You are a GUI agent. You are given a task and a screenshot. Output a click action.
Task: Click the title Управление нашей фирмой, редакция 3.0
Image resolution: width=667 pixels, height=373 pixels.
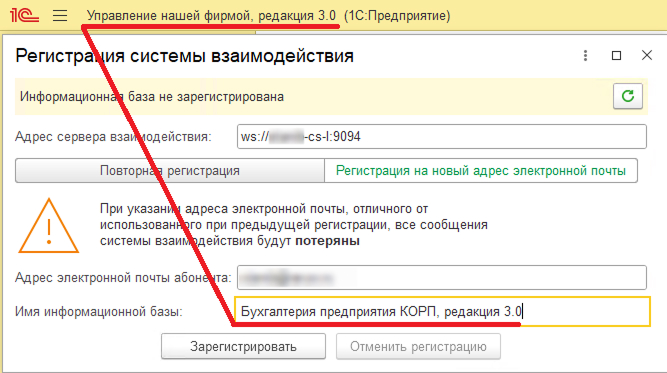[211, 16]
